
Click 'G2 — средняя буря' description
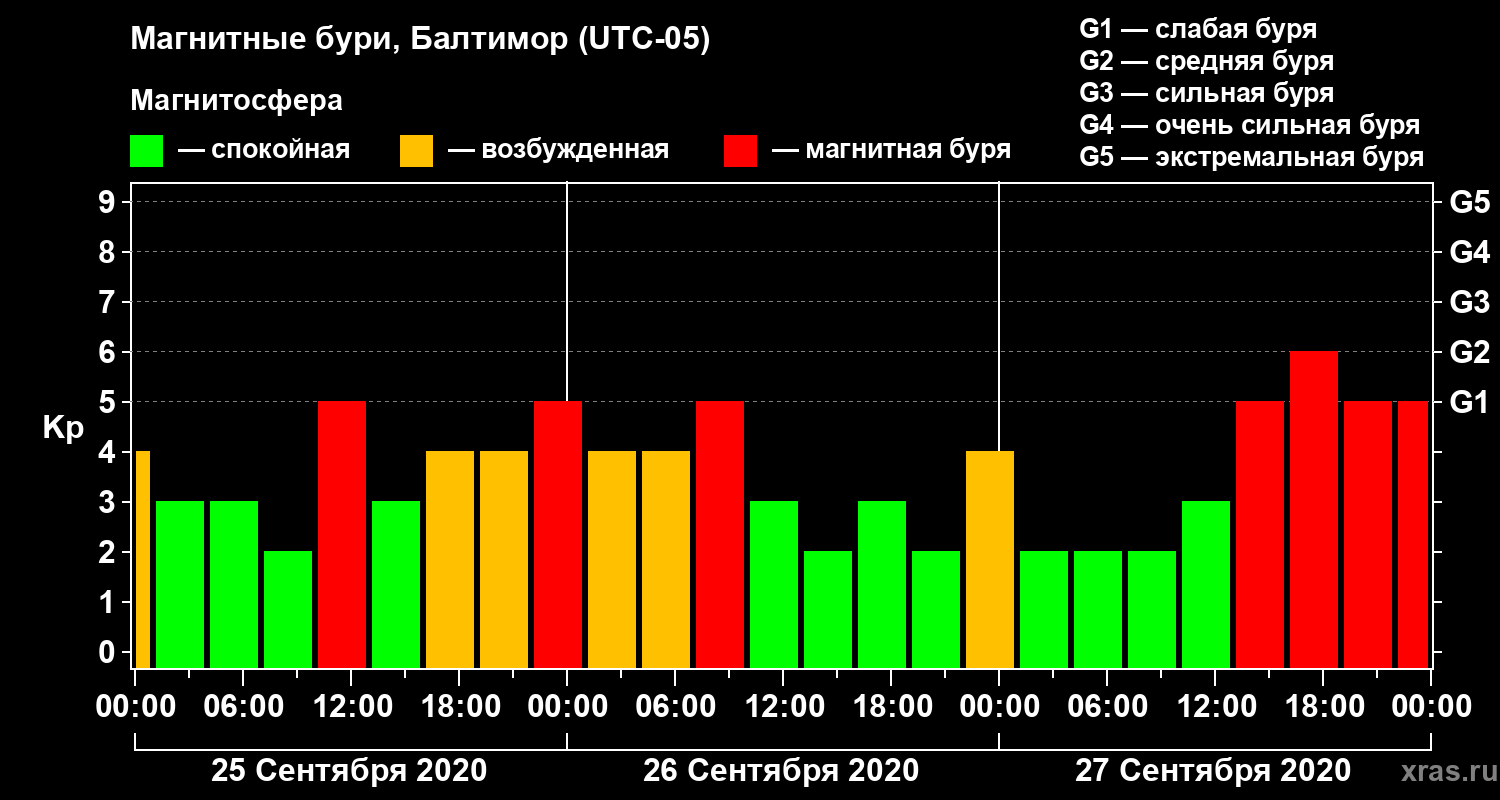pos(1206,61)
